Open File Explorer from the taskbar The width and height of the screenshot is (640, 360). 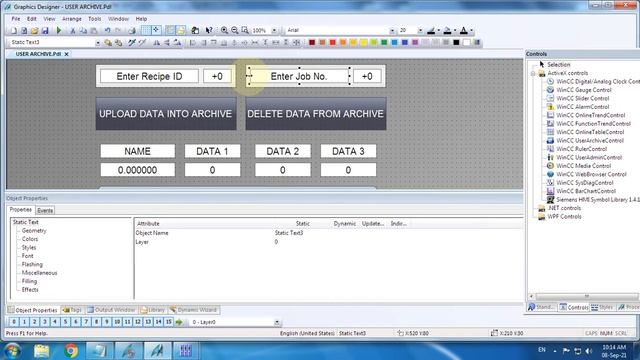[42, 351]
